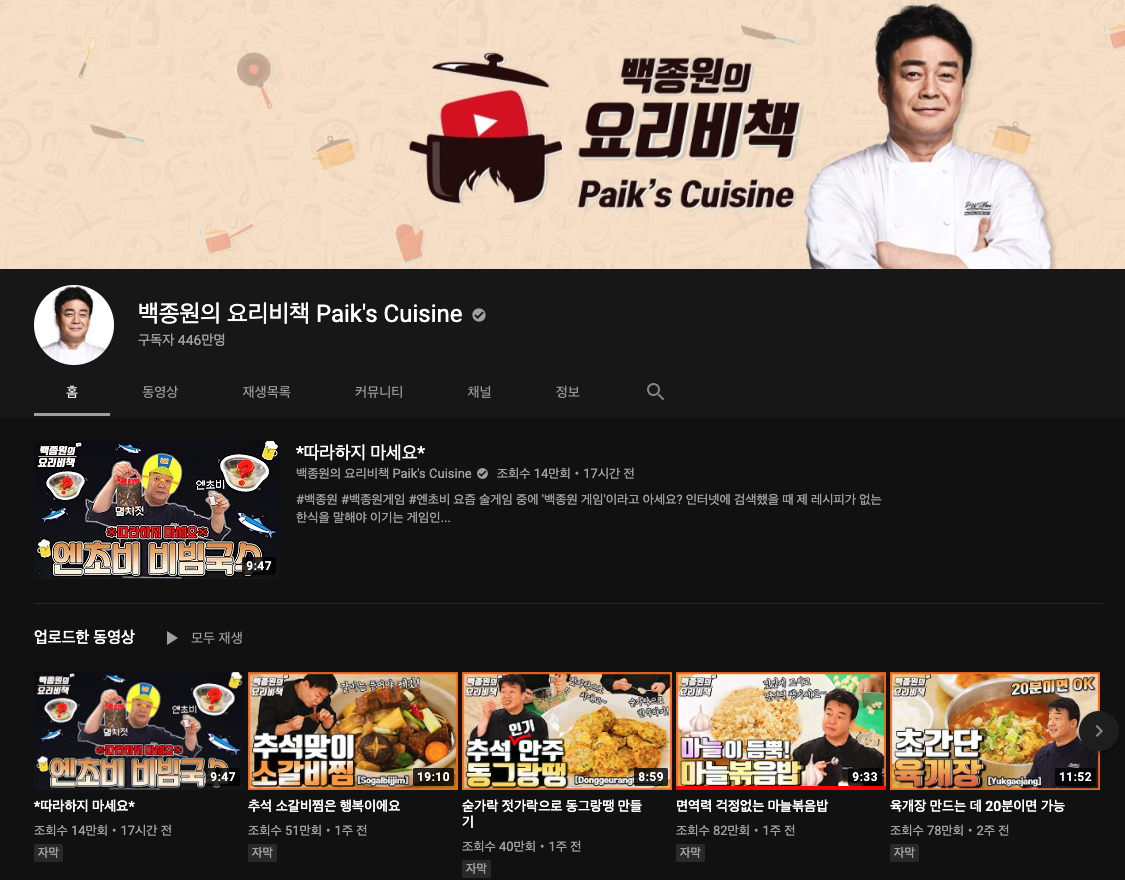Click the 구독자 446만명 subscriber count
1125x880 pixels.
(182, 340)
